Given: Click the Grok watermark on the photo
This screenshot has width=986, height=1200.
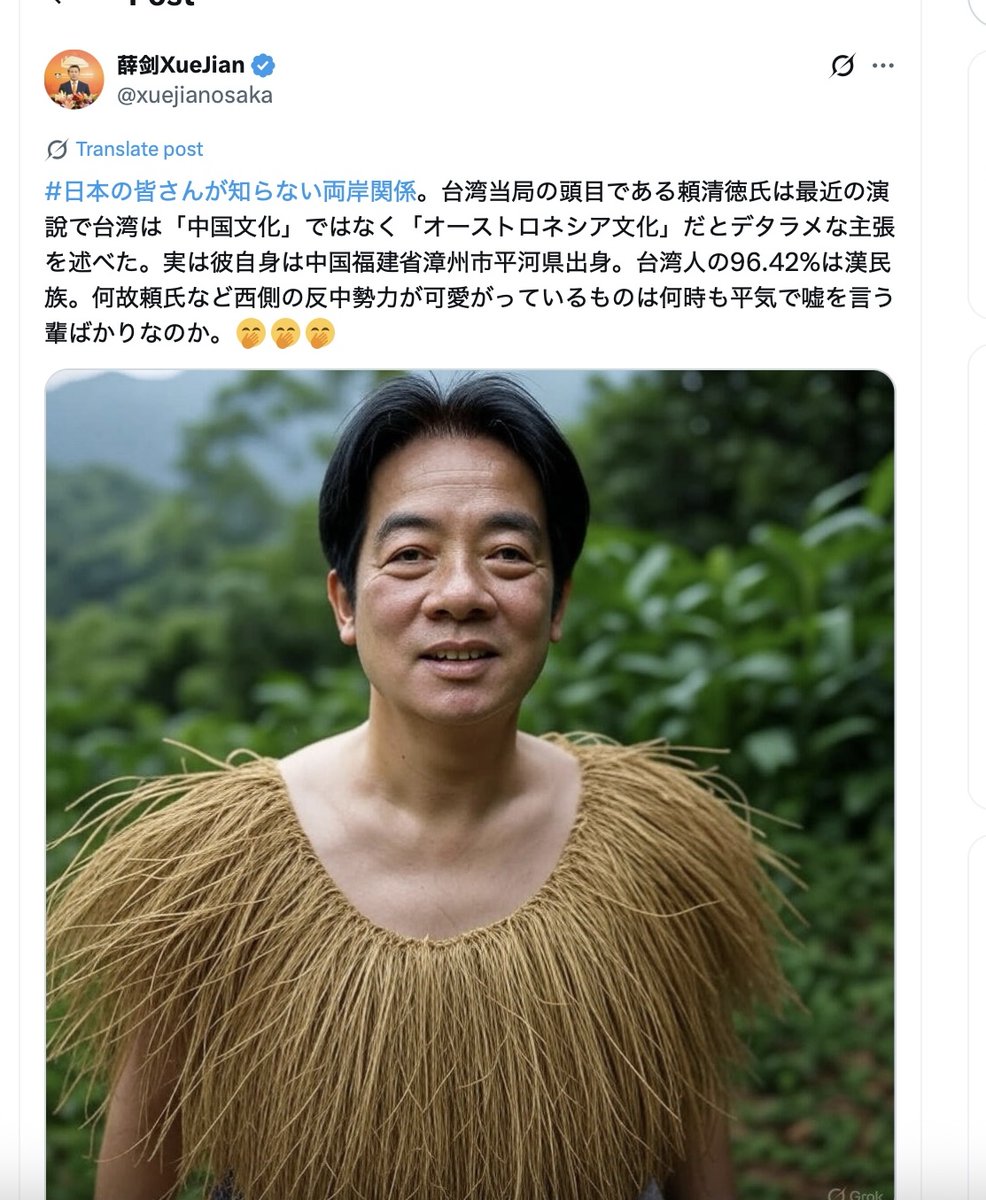Looking at the screenshot, I should click(856, 1190).
